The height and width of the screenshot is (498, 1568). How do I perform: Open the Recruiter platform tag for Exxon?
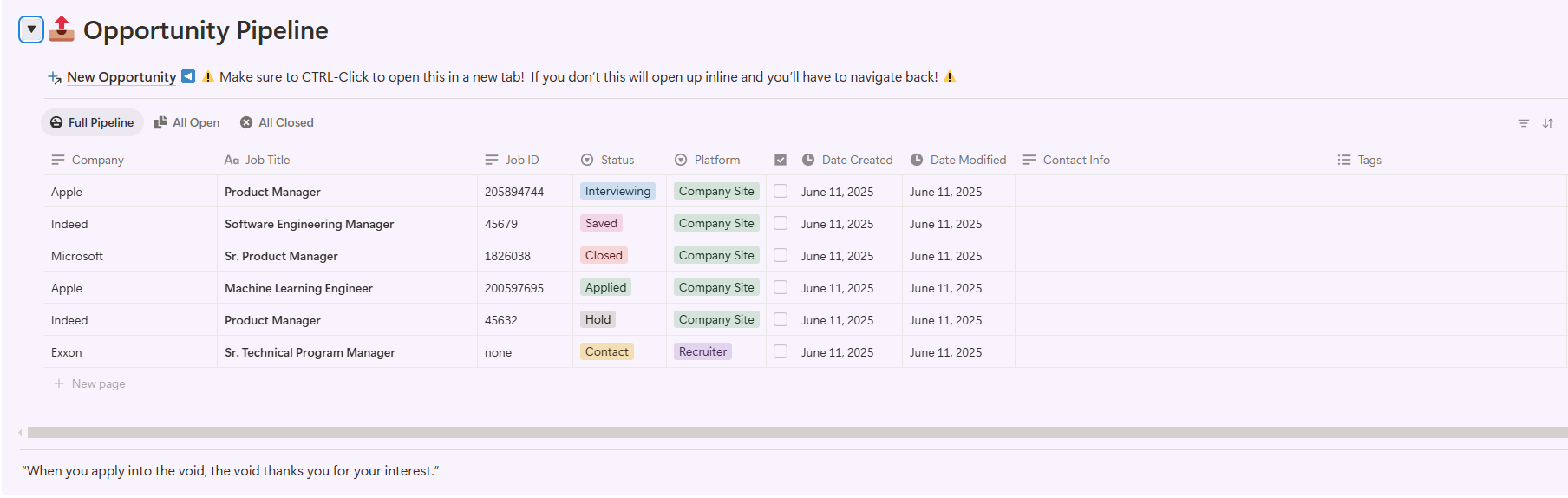pyautogui.click(x=702, y=352)
